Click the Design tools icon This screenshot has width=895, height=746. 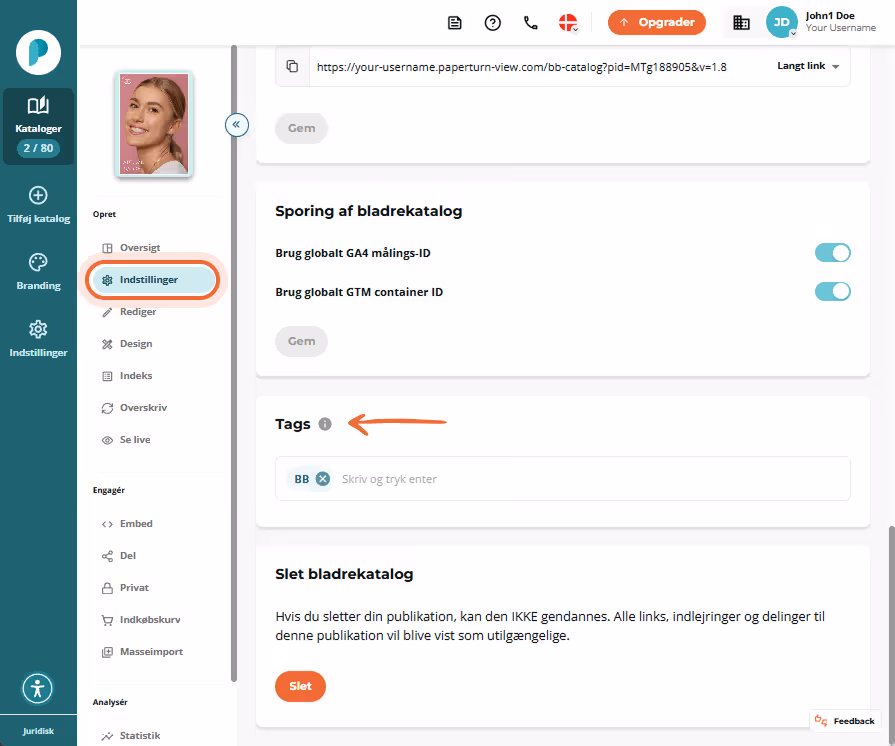[107, 344]
